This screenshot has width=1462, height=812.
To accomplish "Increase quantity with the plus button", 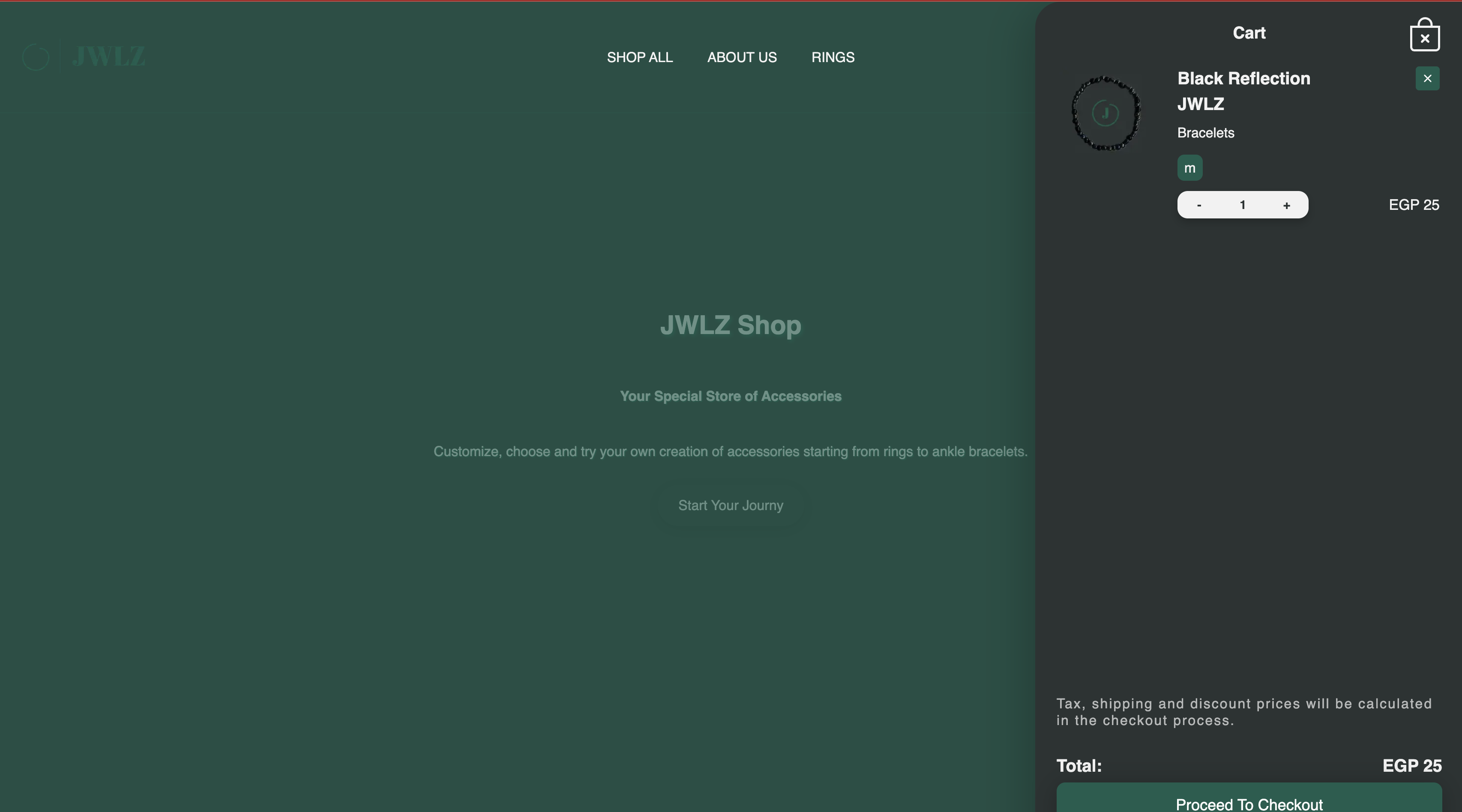I will click(1286, 205).
